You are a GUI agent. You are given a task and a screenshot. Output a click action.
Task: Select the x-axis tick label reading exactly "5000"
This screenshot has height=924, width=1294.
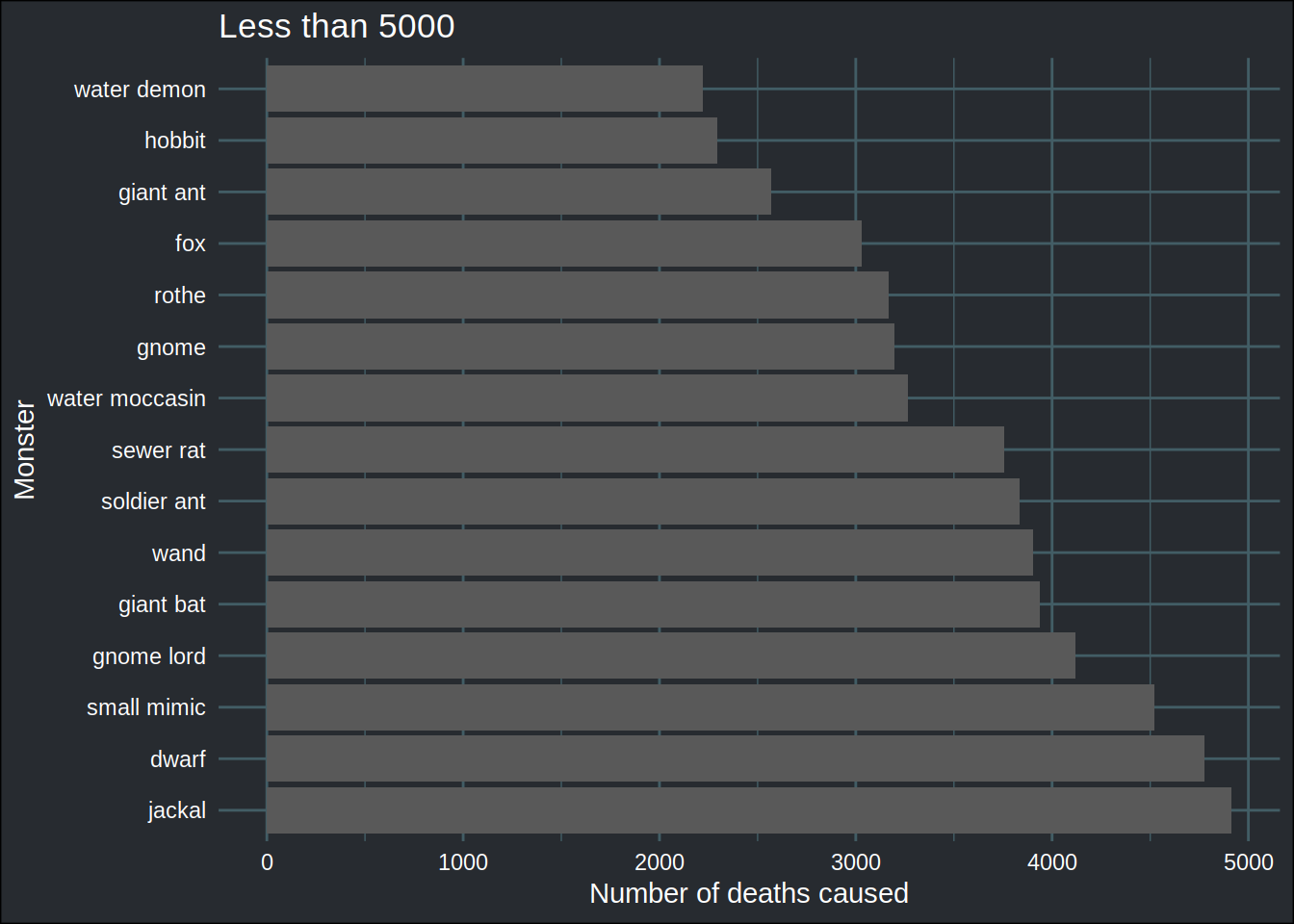coord(1249,862)
